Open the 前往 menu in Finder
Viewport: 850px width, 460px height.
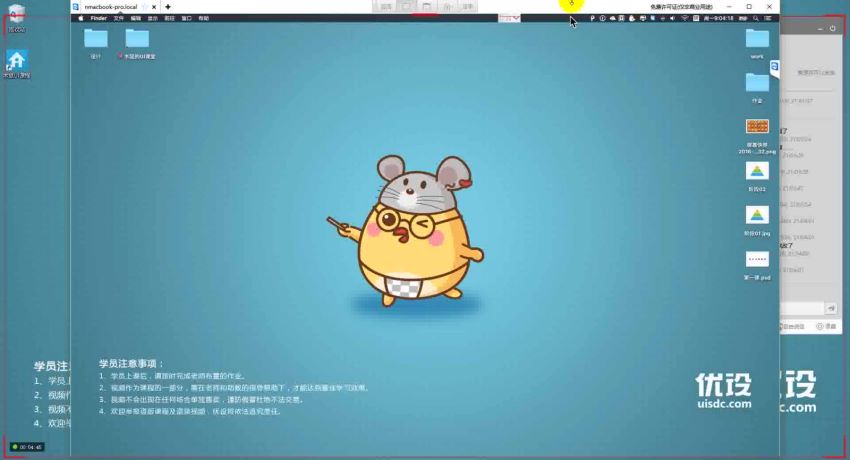pyautogui.click(x=170, y=18)
